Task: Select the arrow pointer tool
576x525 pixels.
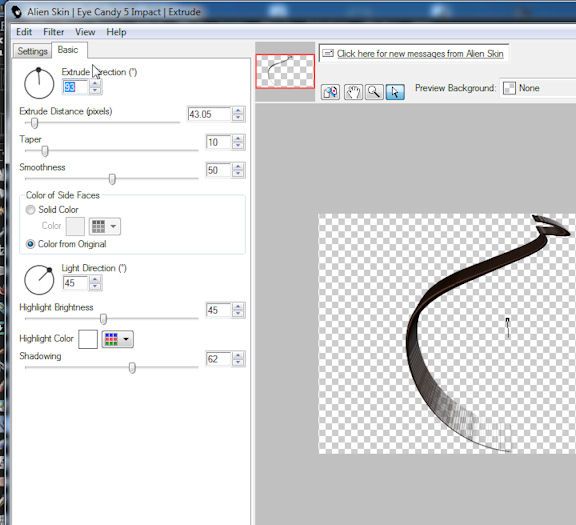Action: click(395, 92)
